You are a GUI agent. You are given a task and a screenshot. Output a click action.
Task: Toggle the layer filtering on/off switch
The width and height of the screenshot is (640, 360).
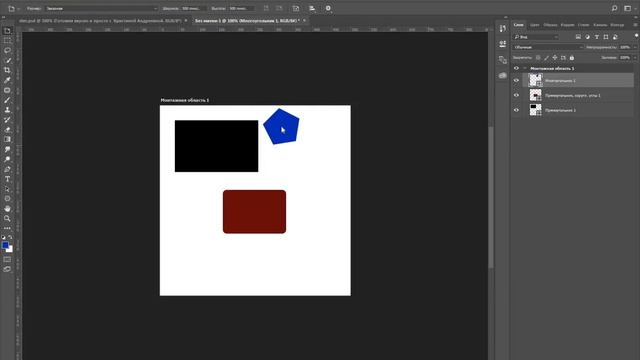point(636,36)
